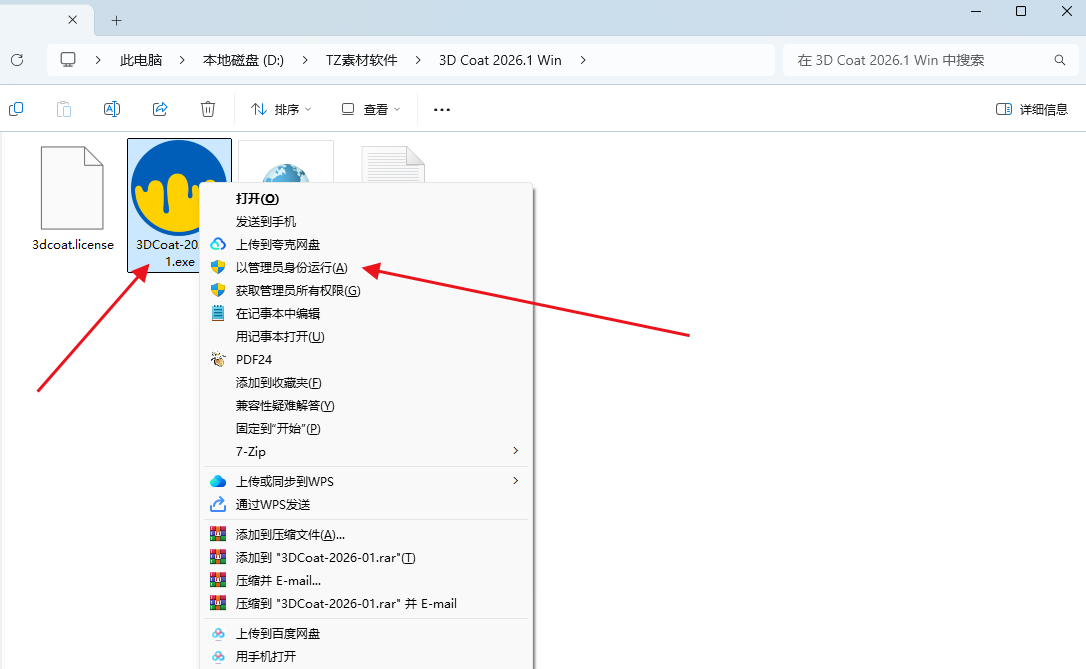This screenshot has width=1086, height=669.
Task: Expand the 7-Zip submenu
Action: 367,452
